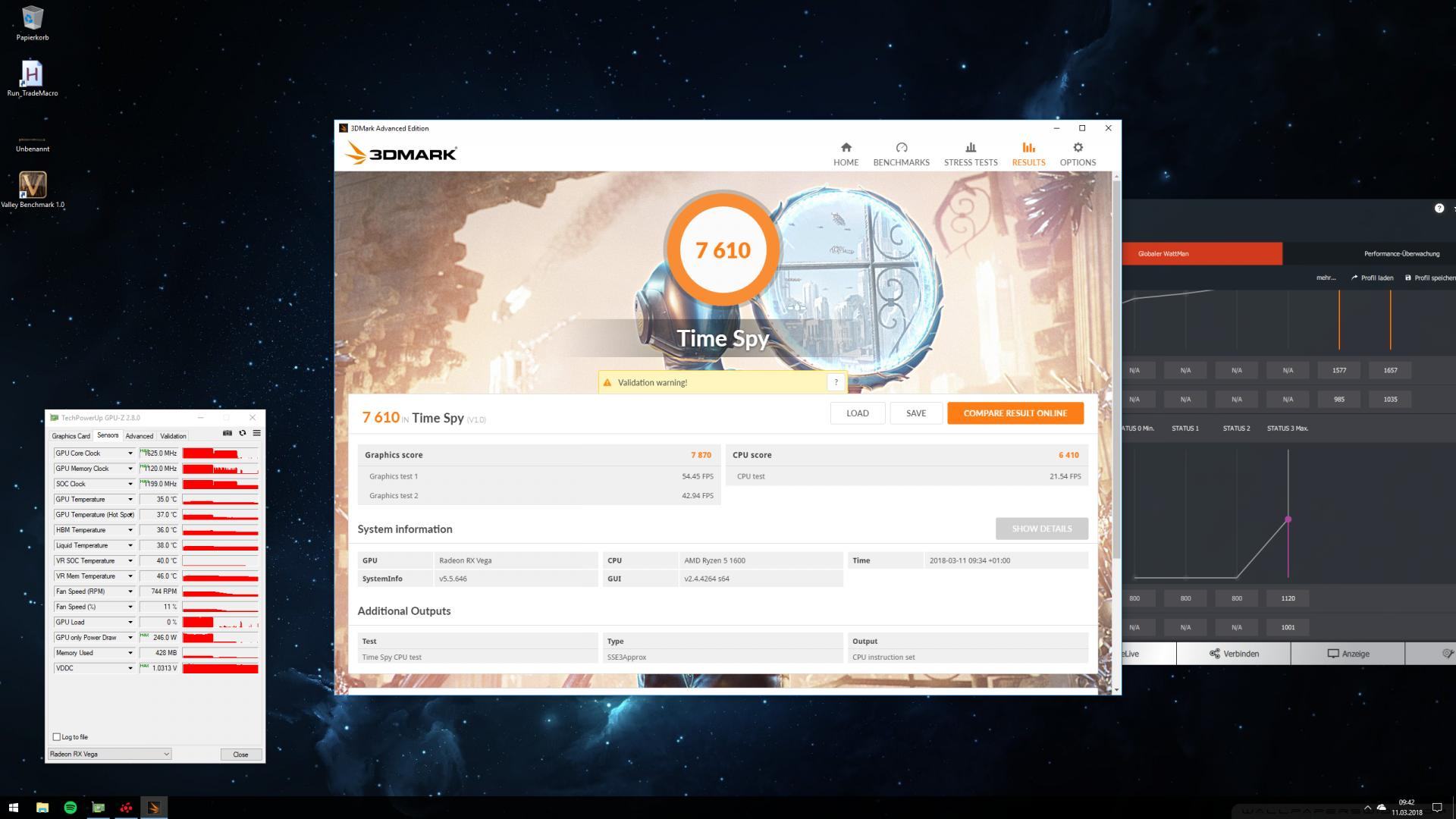Open STRESS TESTS in 3DMark
The height and width of the screenshot is (819, 1456).
tap(971, 154)
